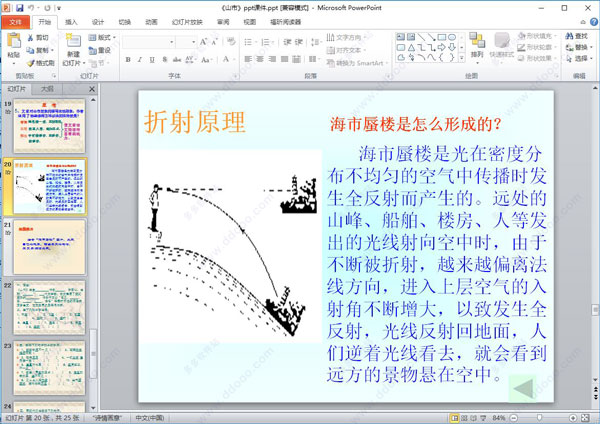Select the isosceles triangle shape
Viewport: 600px width, 424px height.
coord(411,47)
